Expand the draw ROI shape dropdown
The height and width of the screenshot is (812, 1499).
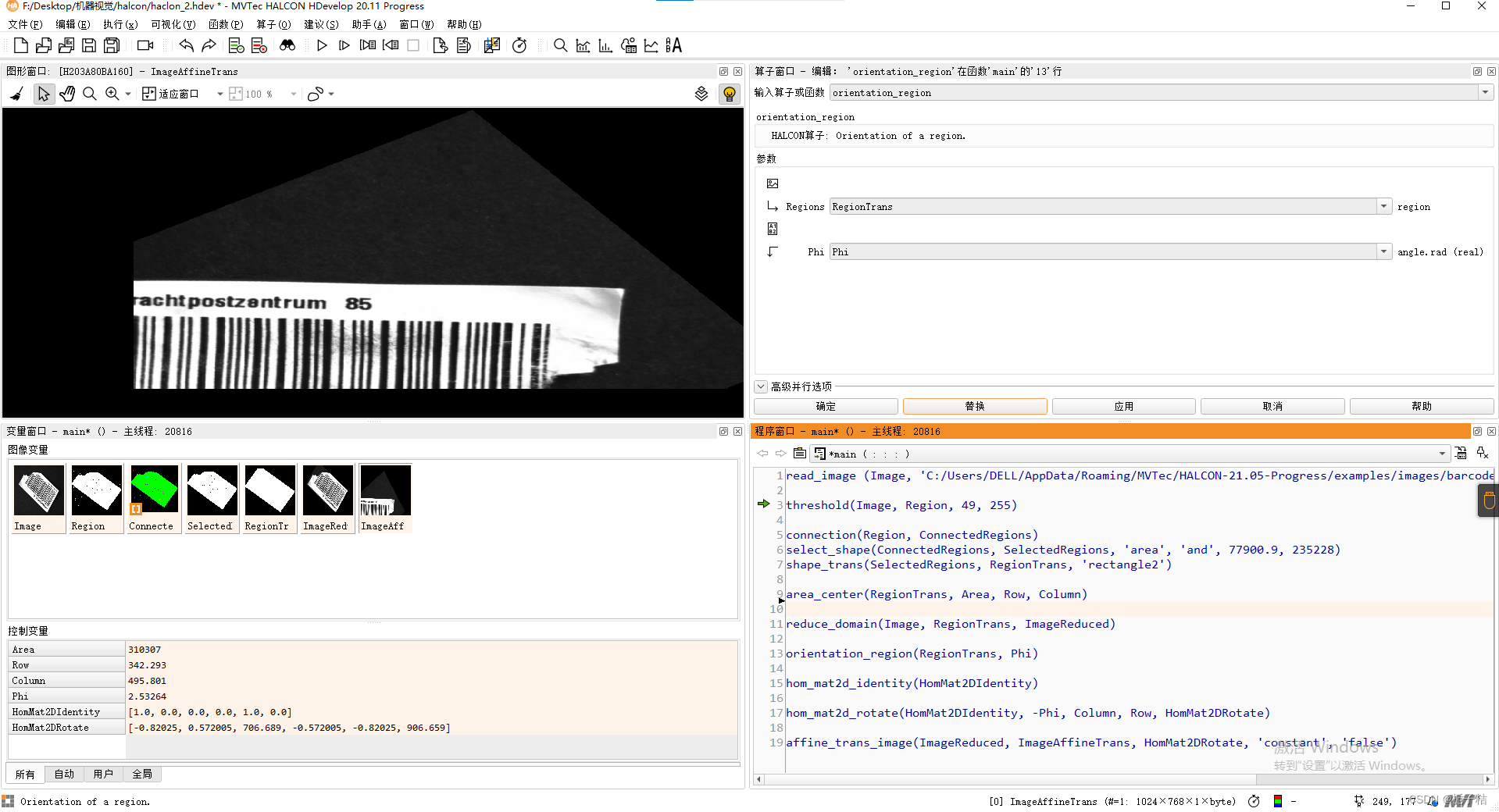tap(332, 94)
